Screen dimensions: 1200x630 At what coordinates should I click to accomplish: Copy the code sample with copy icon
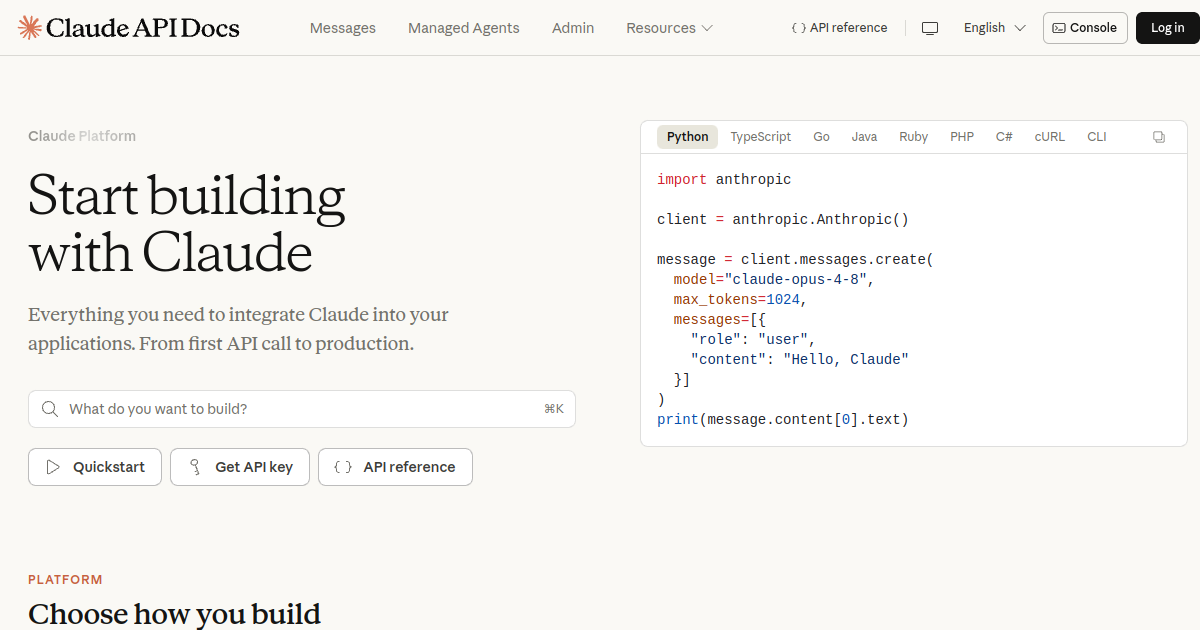pyautogui.click(x=1159, y=137)
